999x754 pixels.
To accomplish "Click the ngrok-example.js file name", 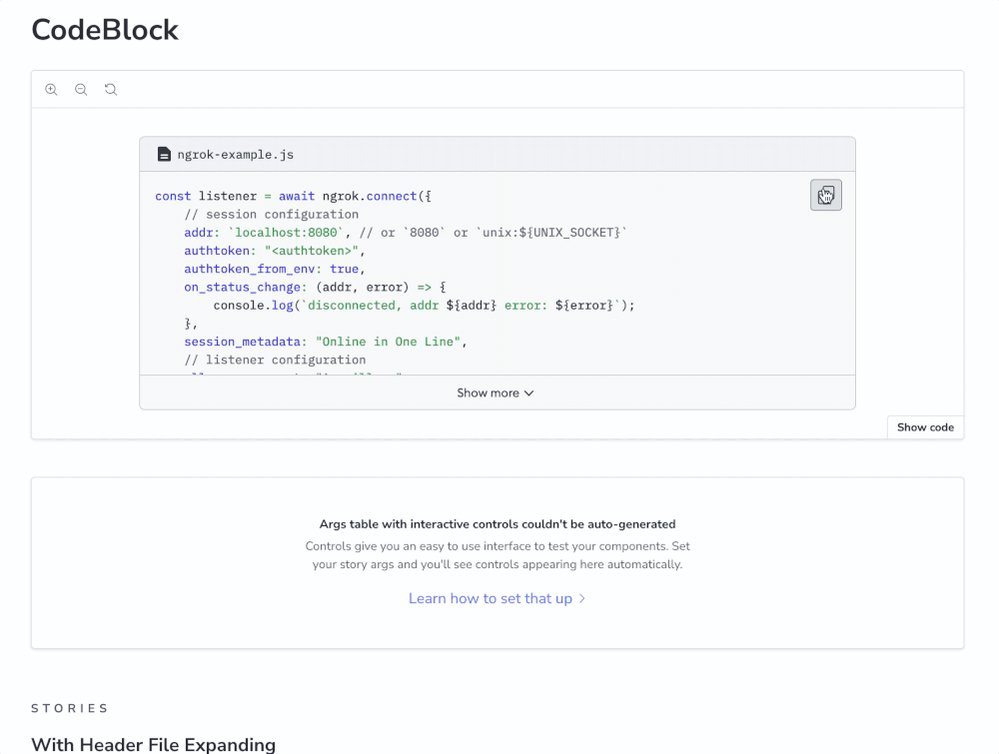I will (235, 154).
